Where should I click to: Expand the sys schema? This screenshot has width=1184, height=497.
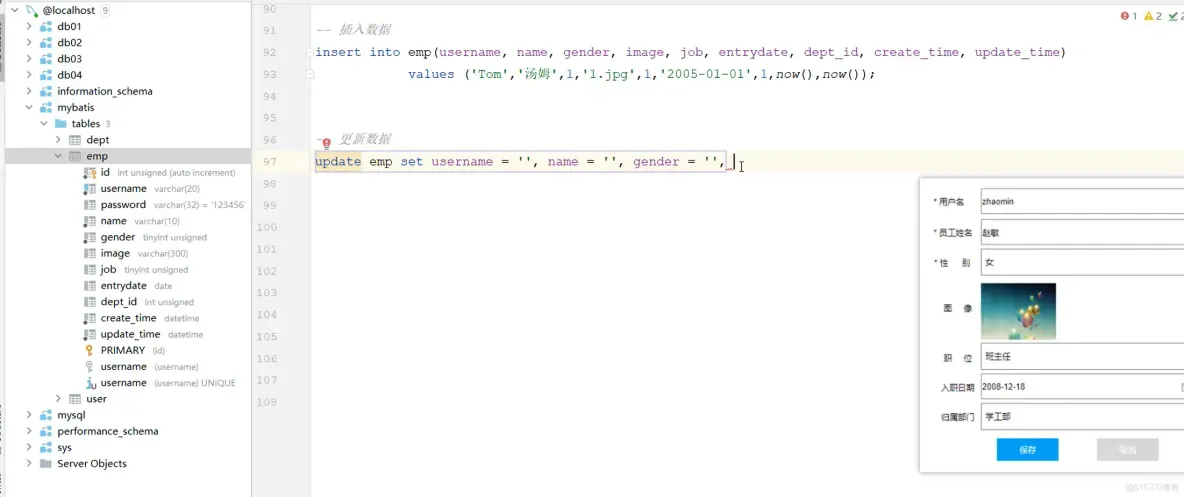click(29, 447)
